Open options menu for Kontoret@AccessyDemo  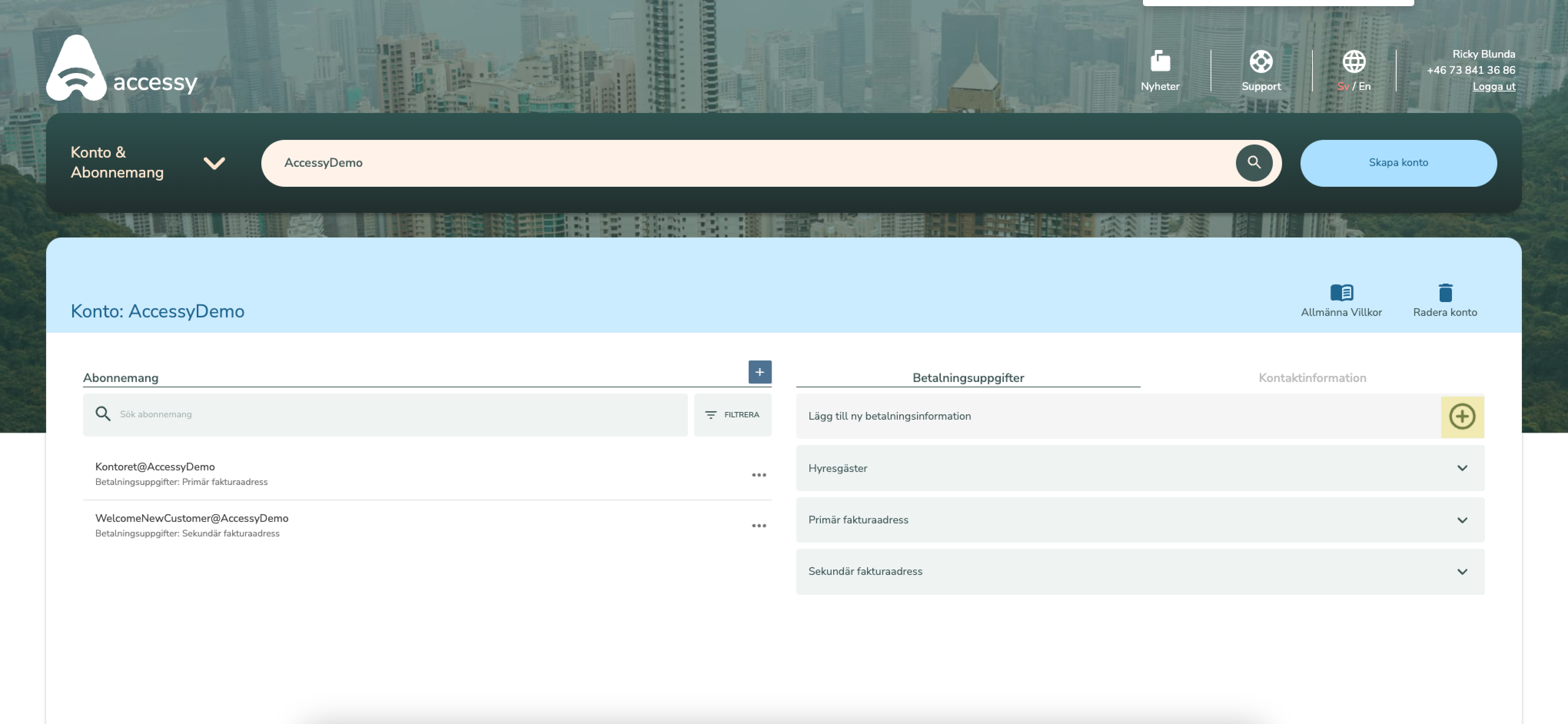[758, 475]
